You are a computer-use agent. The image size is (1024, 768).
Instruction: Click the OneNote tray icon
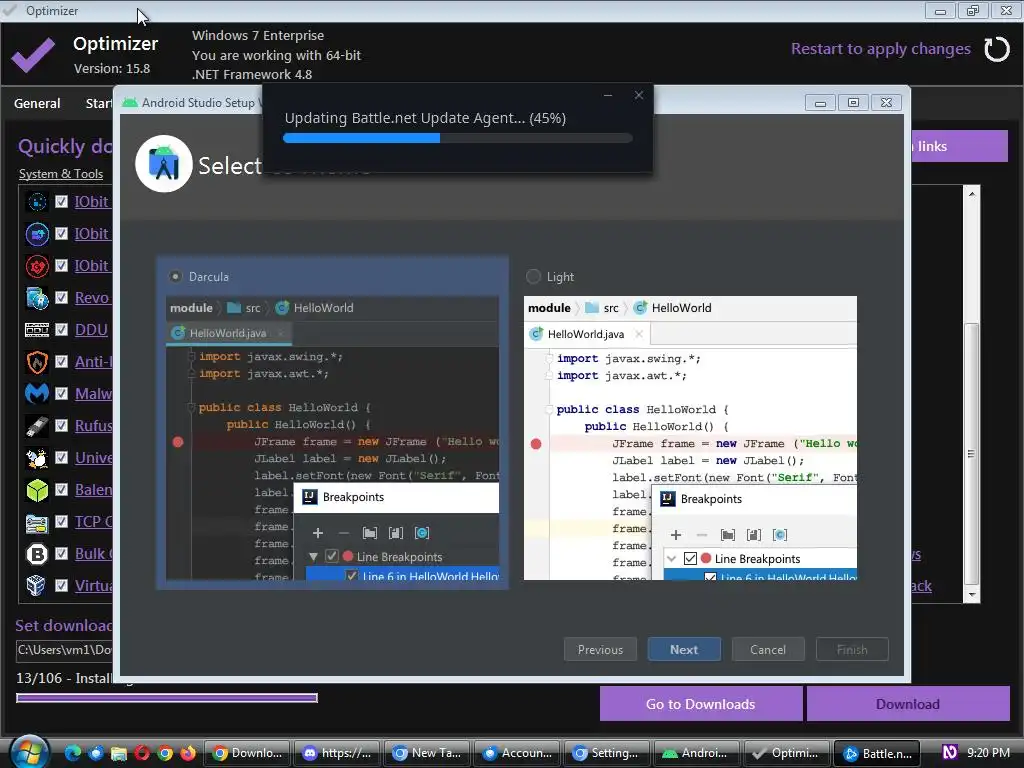click(950, 752)
